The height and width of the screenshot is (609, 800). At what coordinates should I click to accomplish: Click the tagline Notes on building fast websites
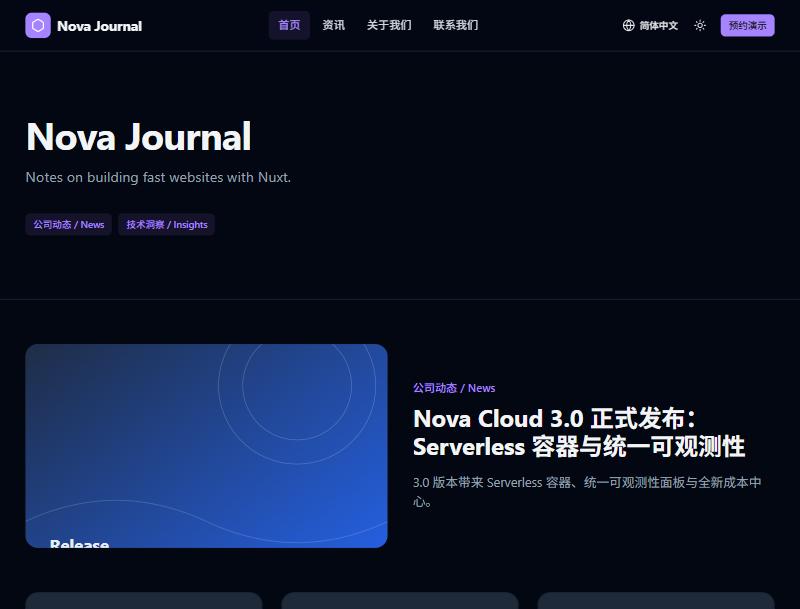tap(158, 177)
